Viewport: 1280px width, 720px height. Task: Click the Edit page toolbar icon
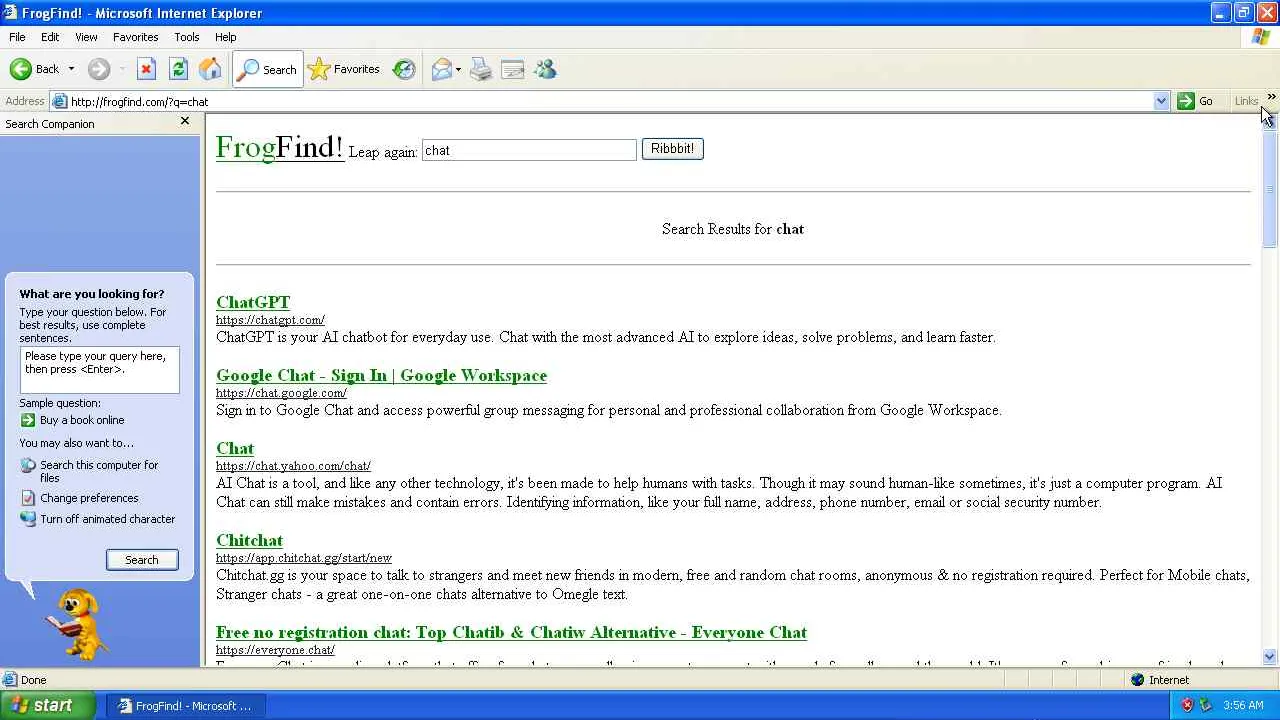513,69
